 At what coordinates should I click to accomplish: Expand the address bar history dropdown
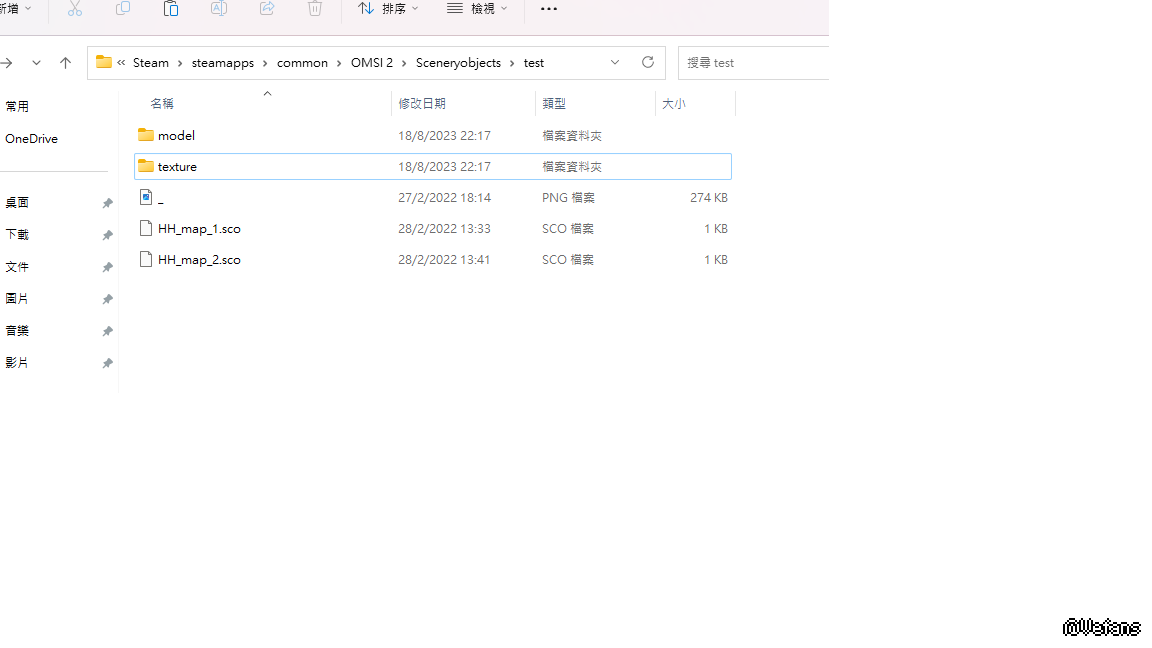point(615,62)
